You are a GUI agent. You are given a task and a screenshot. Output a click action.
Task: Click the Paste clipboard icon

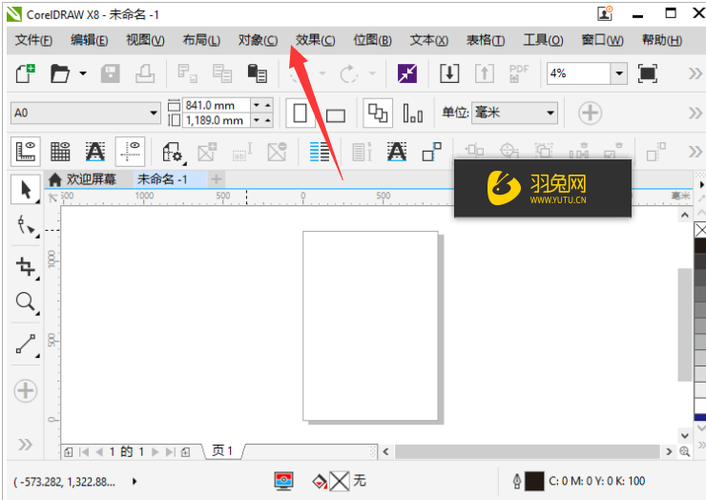click(x=257, y=73)
